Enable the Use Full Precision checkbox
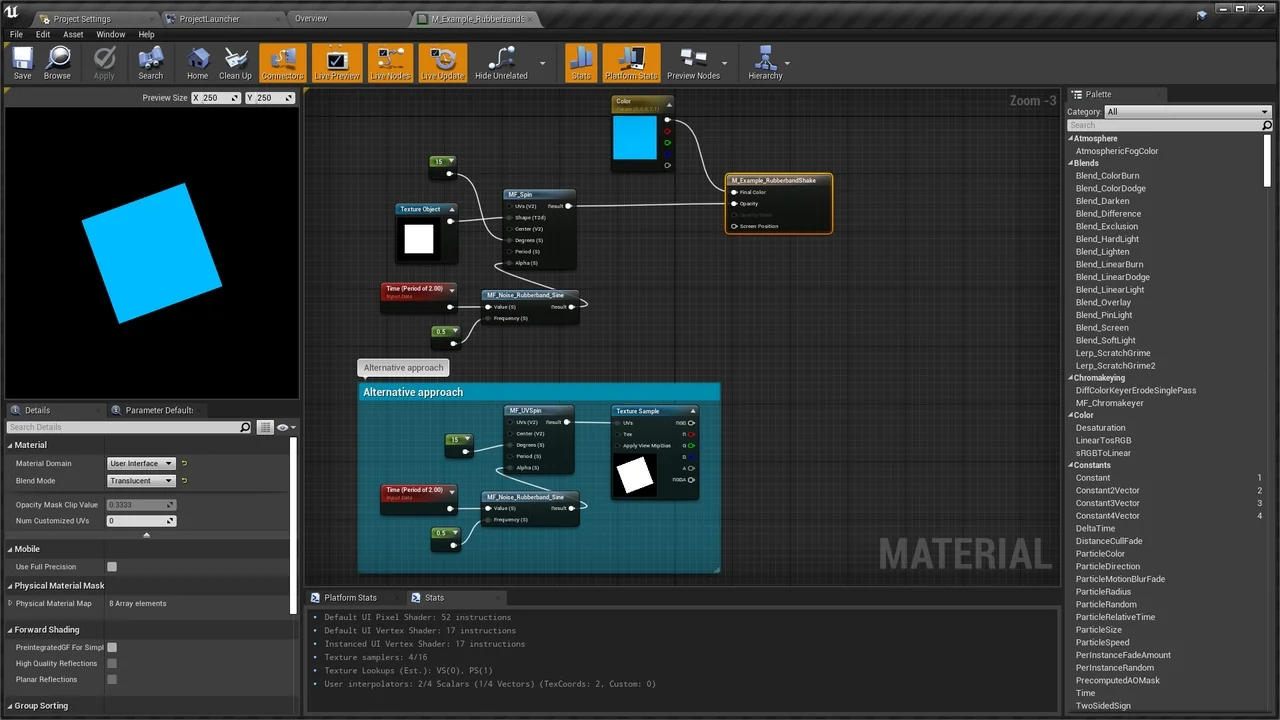 tap(112, 567)
